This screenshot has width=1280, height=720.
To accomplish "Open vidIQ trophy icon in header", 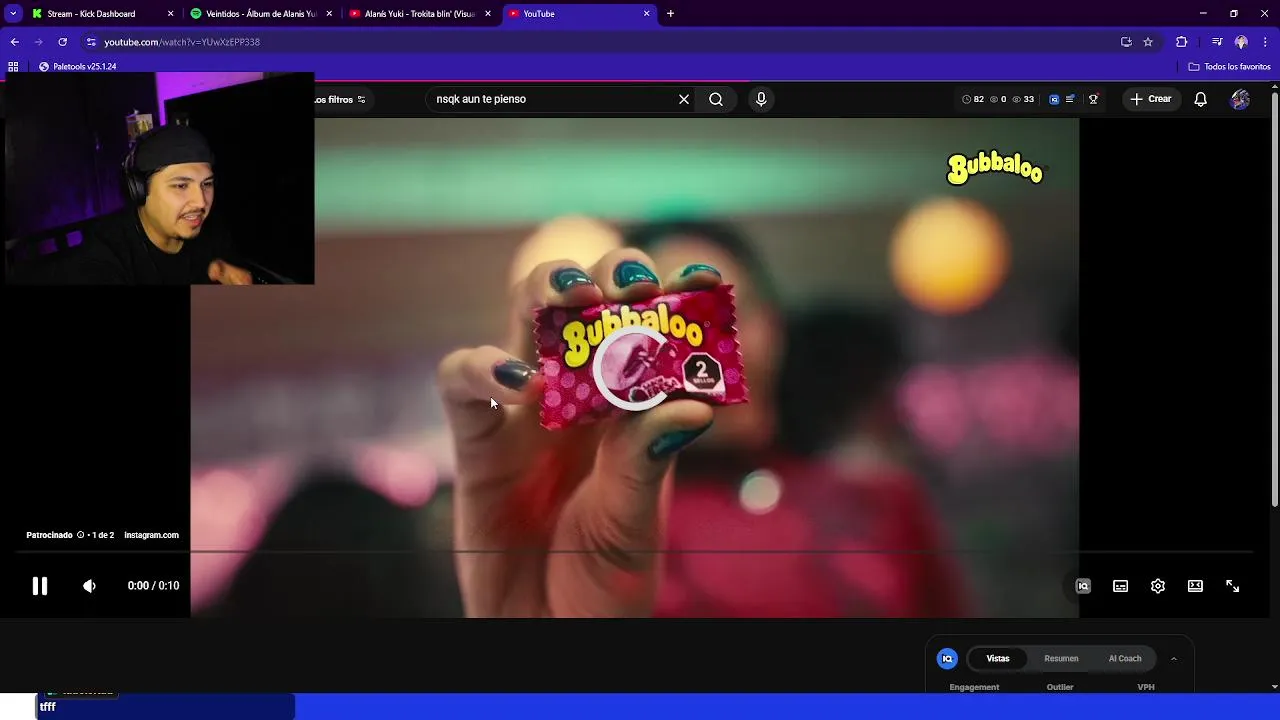I will pyautogui.click(x=1093, y=99).
